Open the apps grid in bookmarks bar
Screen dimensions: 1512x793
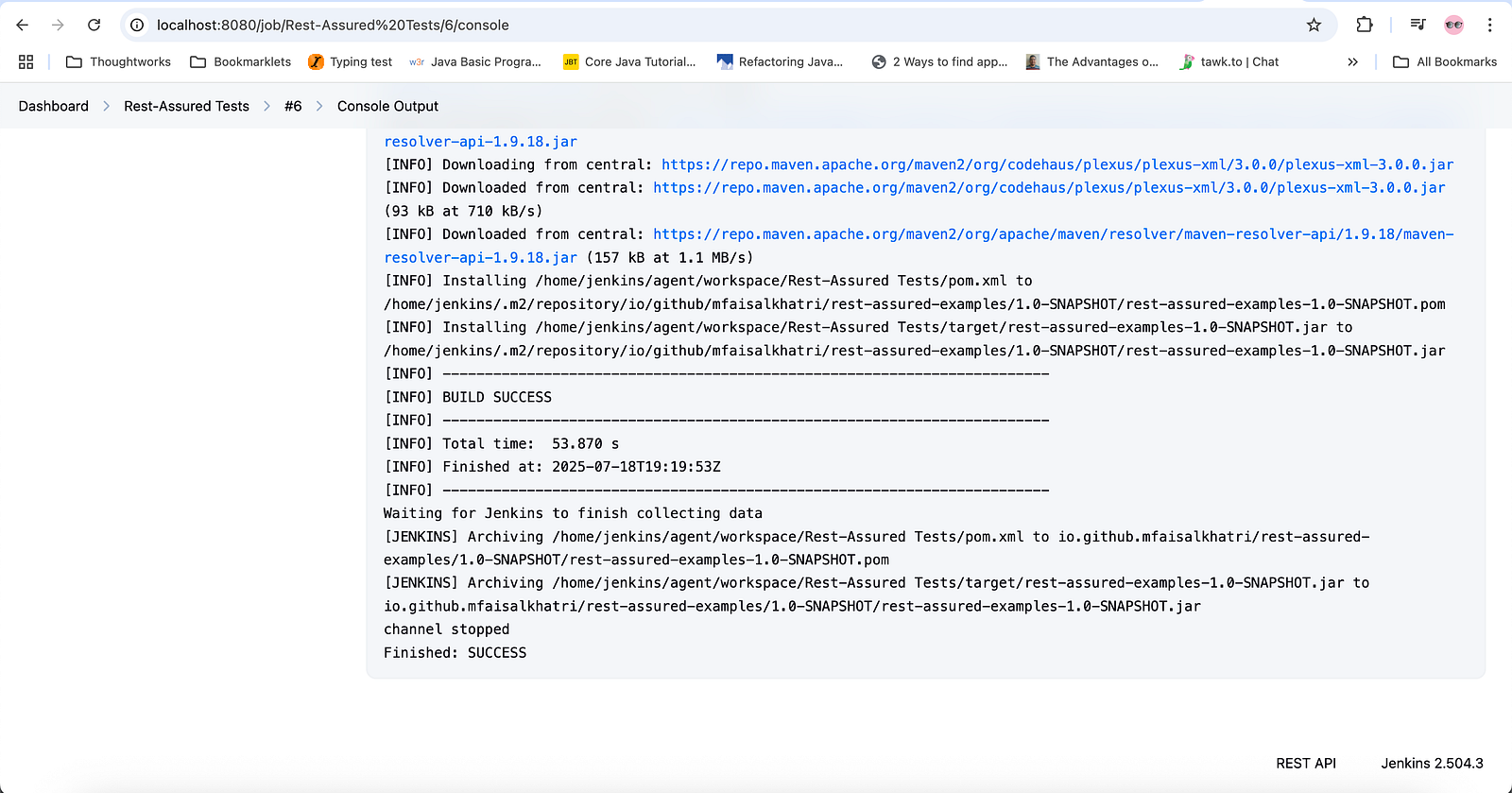[26, 61]
